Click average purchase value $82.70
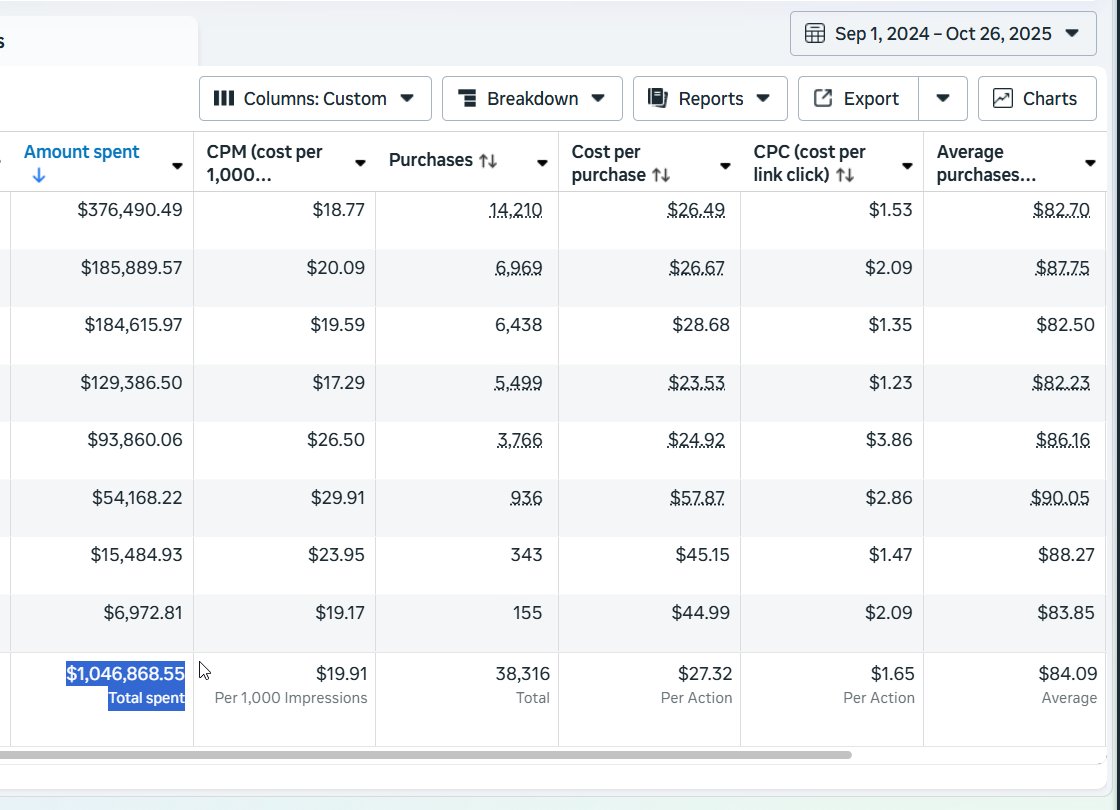Image resolution: width=1120 pixels, height=810 pixels. (1061, 210)
